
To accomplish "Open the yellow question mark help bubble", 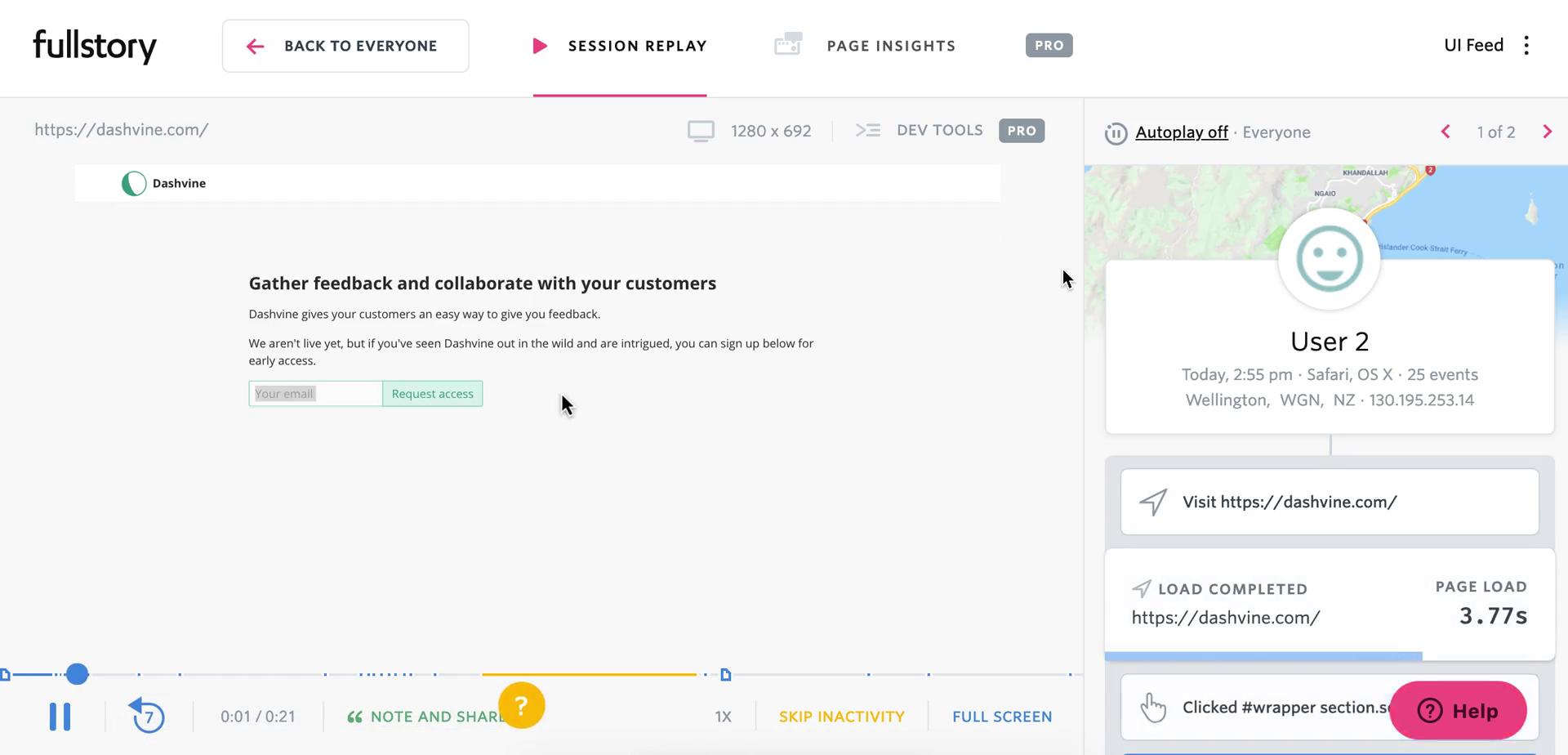I will pyautogui.click(x=521, y=705).
